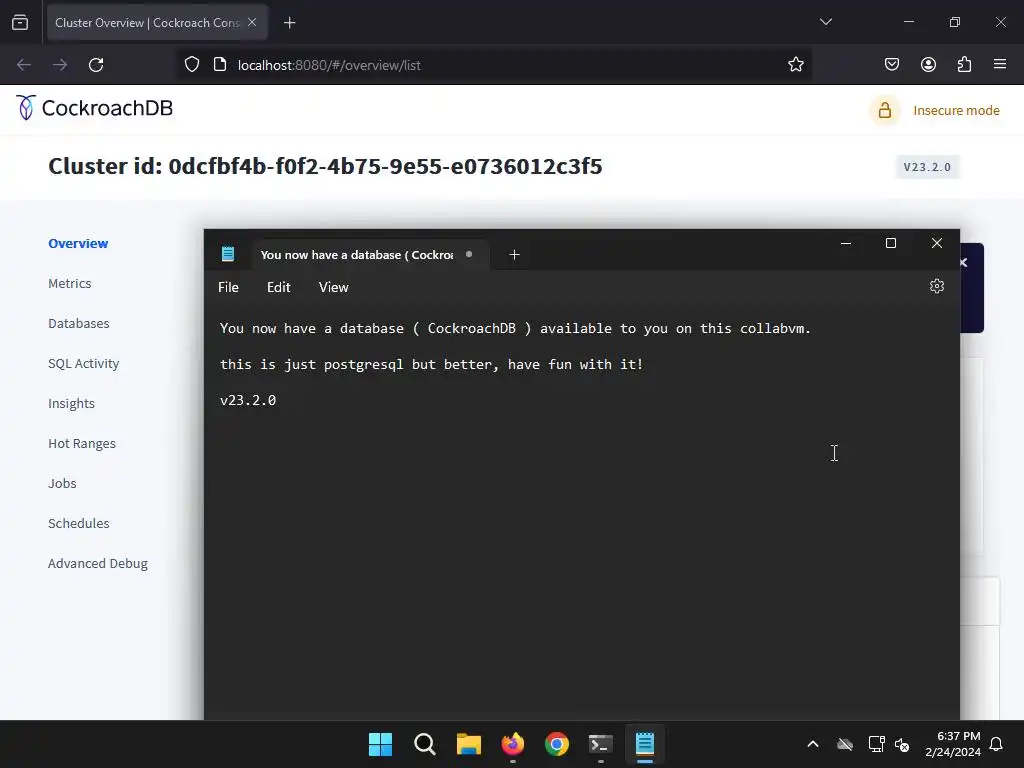Focus the Firefox address bar
Image resolution: width=1024 pixels, height=768 pixels.
tap(496, 65)
